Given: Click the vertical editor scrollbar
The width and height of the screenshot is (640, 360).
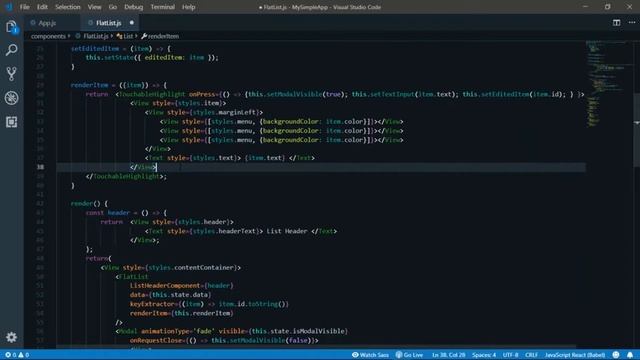Looking at the screenshot, I should click(x=636, y=130).
